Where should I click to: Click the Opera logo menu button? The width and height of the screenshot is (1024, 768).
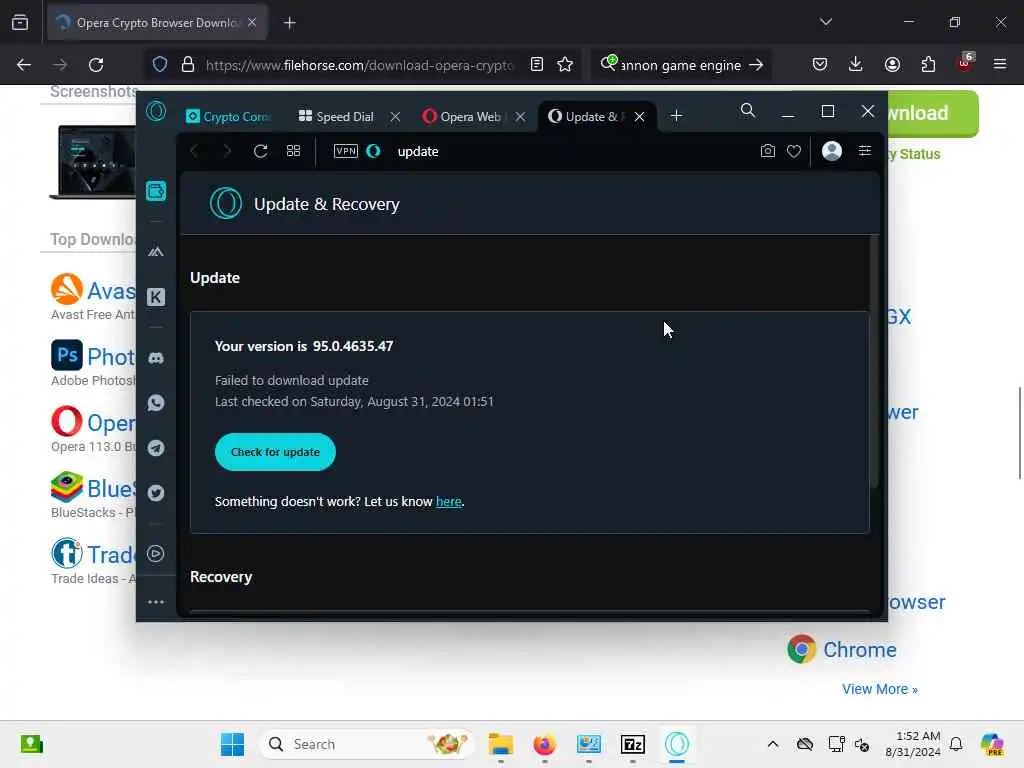pyautogui.click(x=156, y=112)
